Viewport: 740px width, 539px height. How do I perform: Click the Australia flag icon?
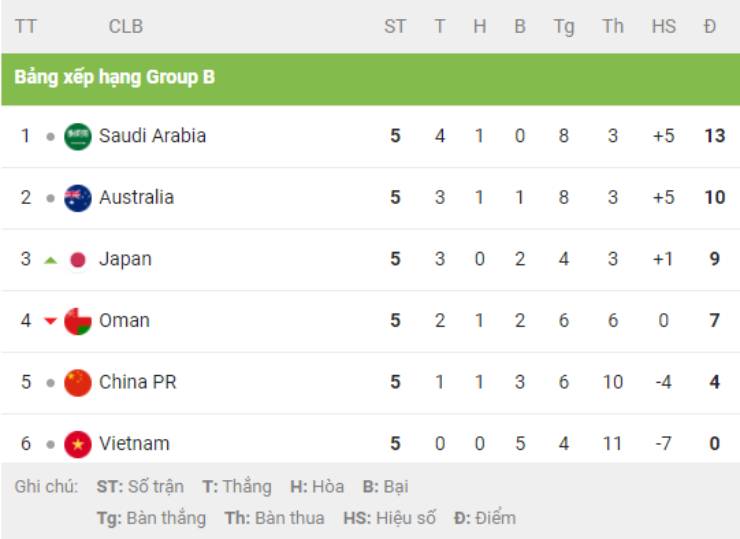pos(78,198)
